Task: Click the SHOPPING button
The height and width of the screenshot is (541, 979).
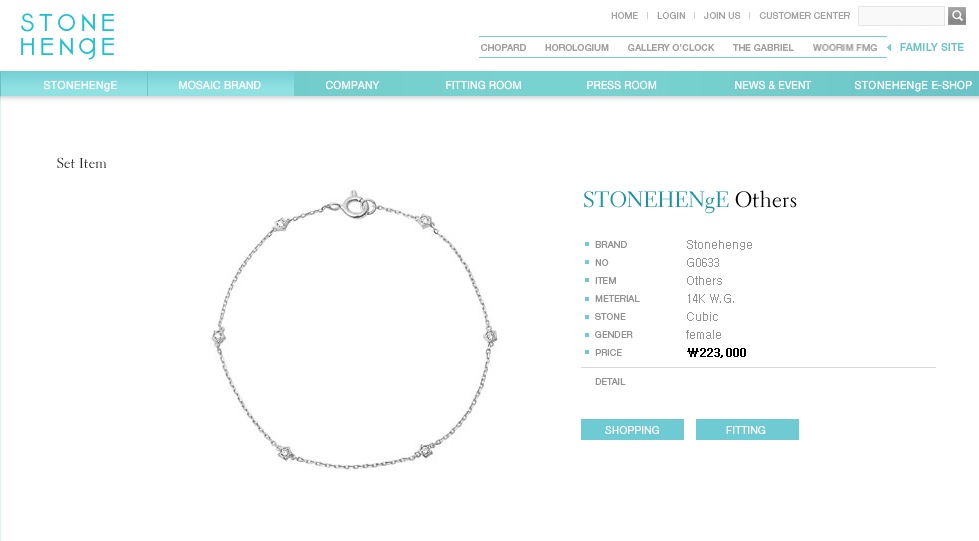Action: coord(632,430)
